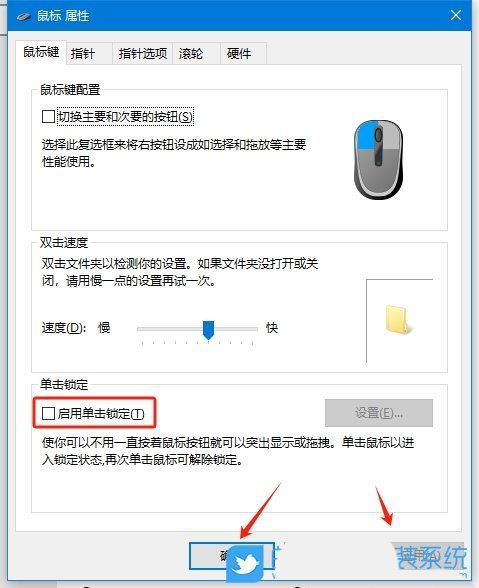Open the 指针选项 tab
This screenshot has width=479, height=588.
pos(143,54)
